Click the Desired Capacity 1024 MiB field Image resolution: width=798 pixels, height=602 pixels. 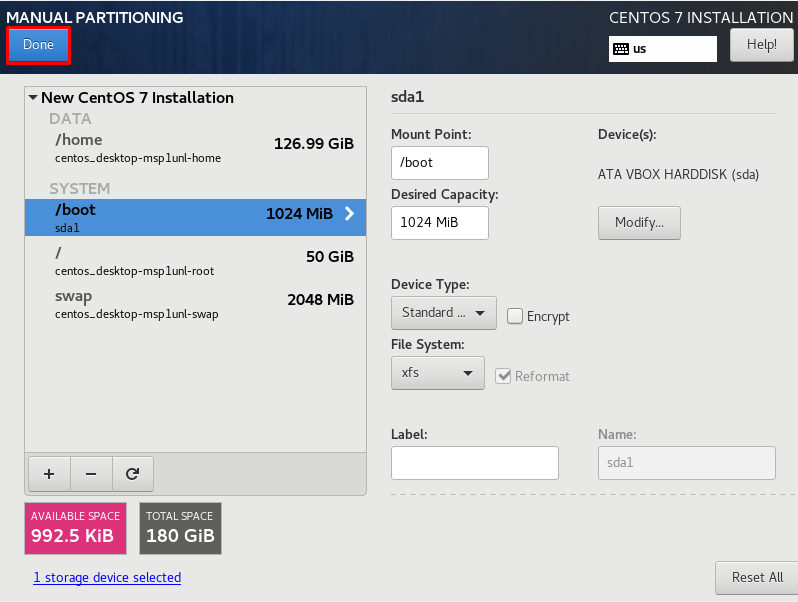point(440,223)
